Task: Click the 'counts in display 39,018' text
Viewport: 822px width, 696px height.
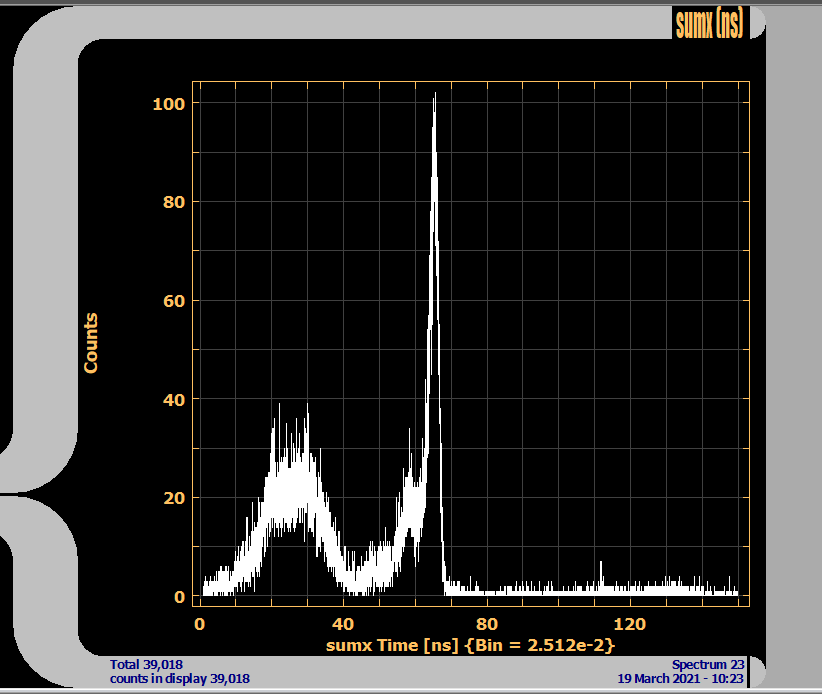Action: [179, 679]
